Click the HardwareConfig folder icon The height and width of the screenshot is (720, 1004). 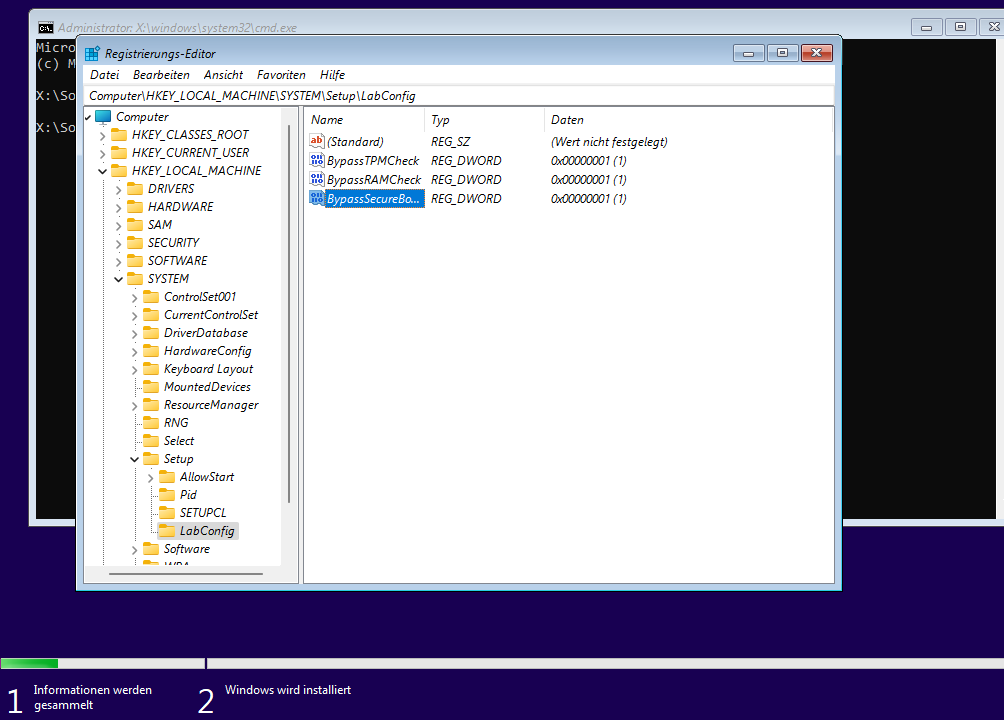(x=151, y=350)
